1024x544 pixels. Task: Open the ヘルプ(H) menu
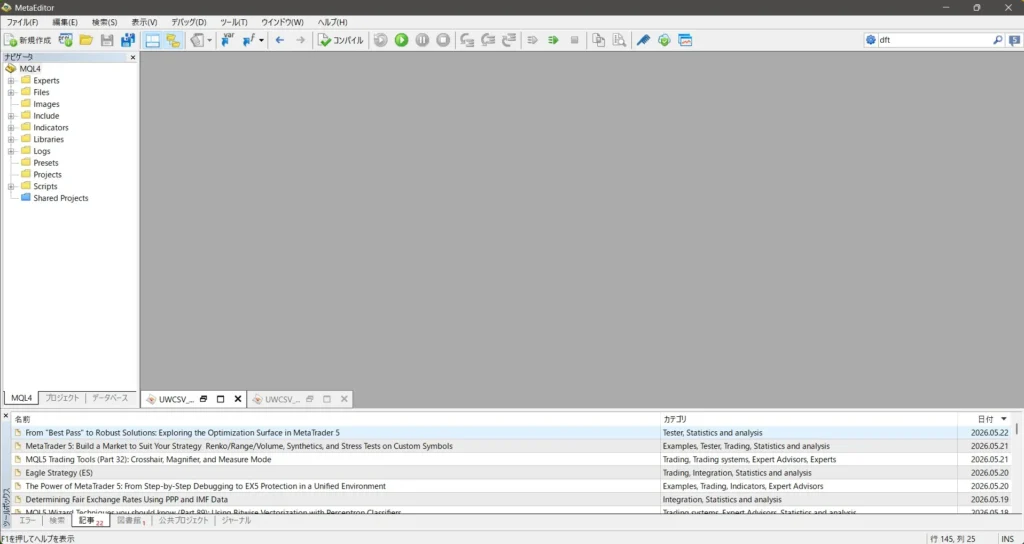point(332,22)
